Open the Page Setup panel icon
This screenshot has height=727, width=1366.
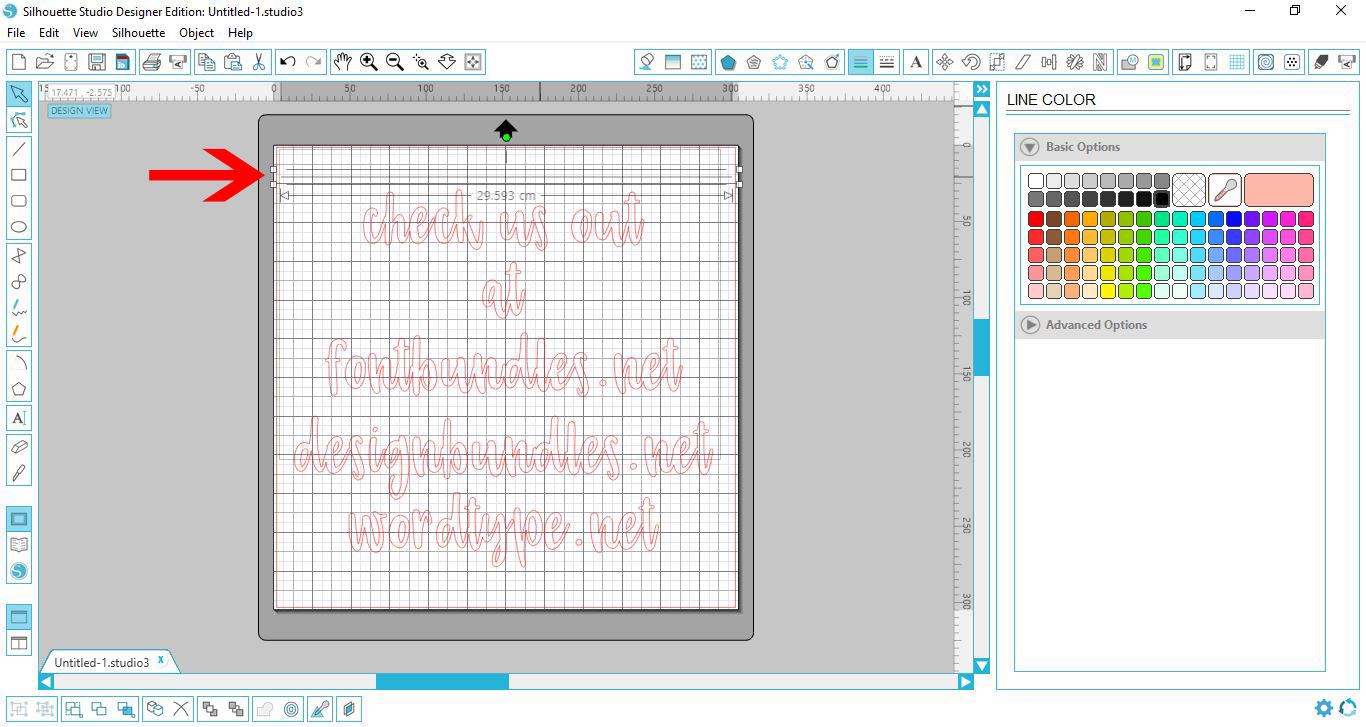[1184, 61]
